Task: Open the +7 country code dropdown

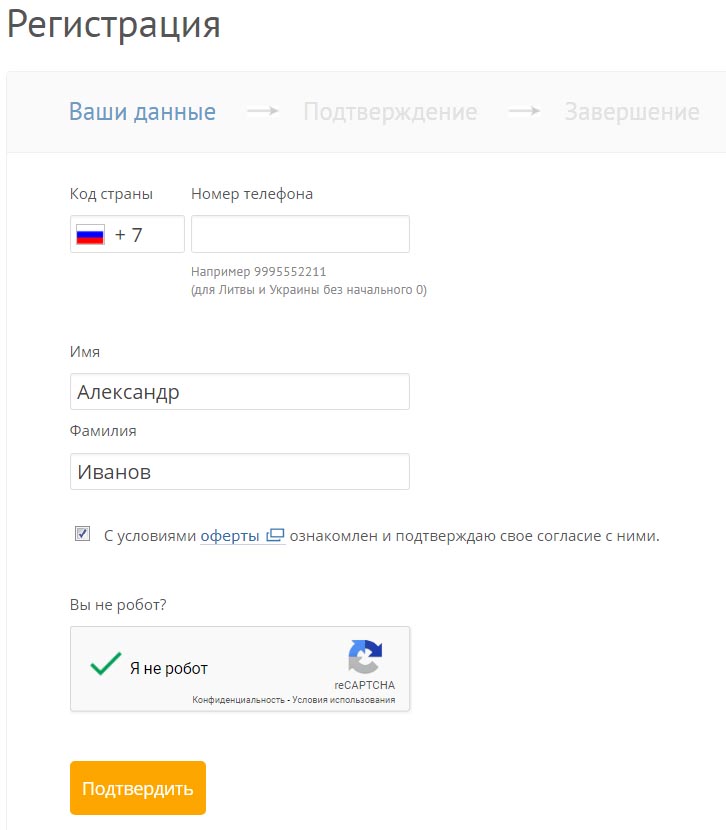Action: (x=127, y=235)
